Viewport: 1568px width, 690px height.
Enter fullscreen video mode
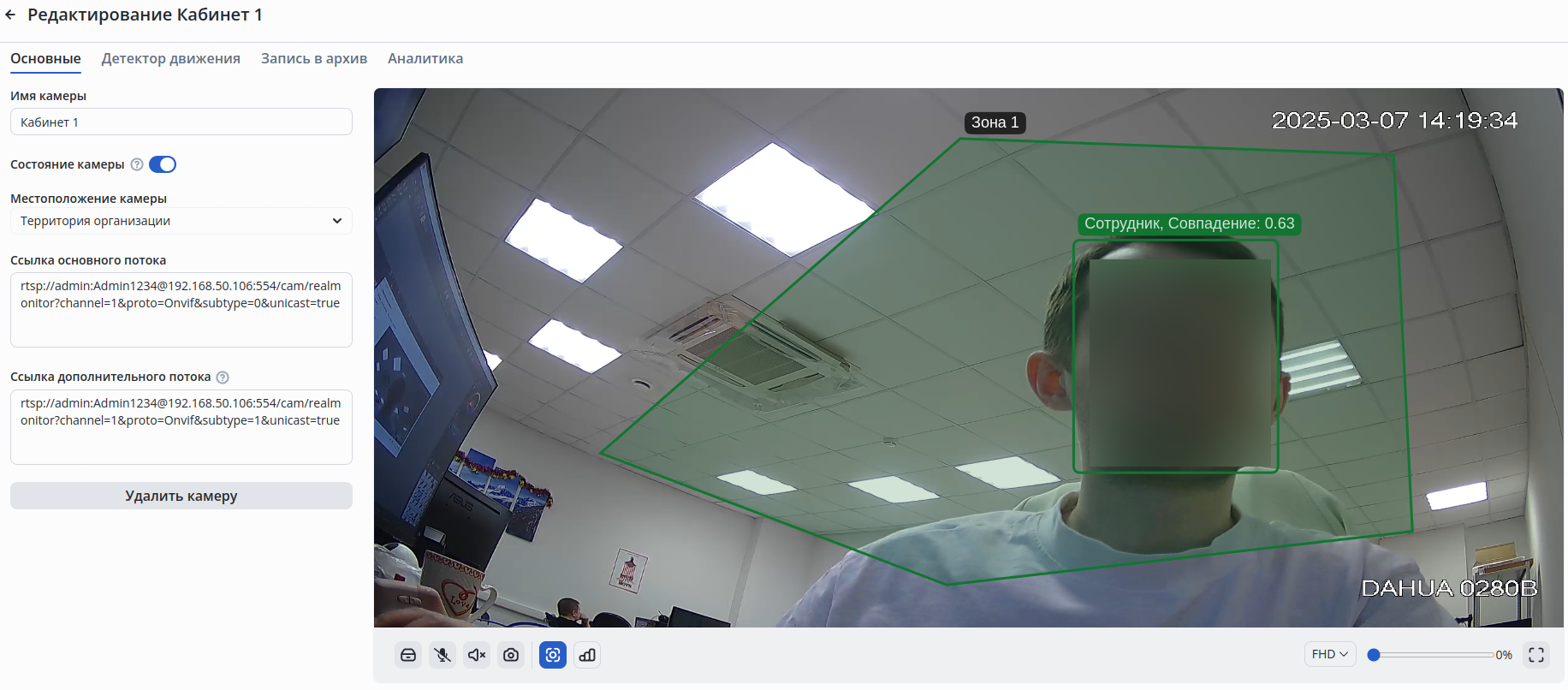(1536, 655)
